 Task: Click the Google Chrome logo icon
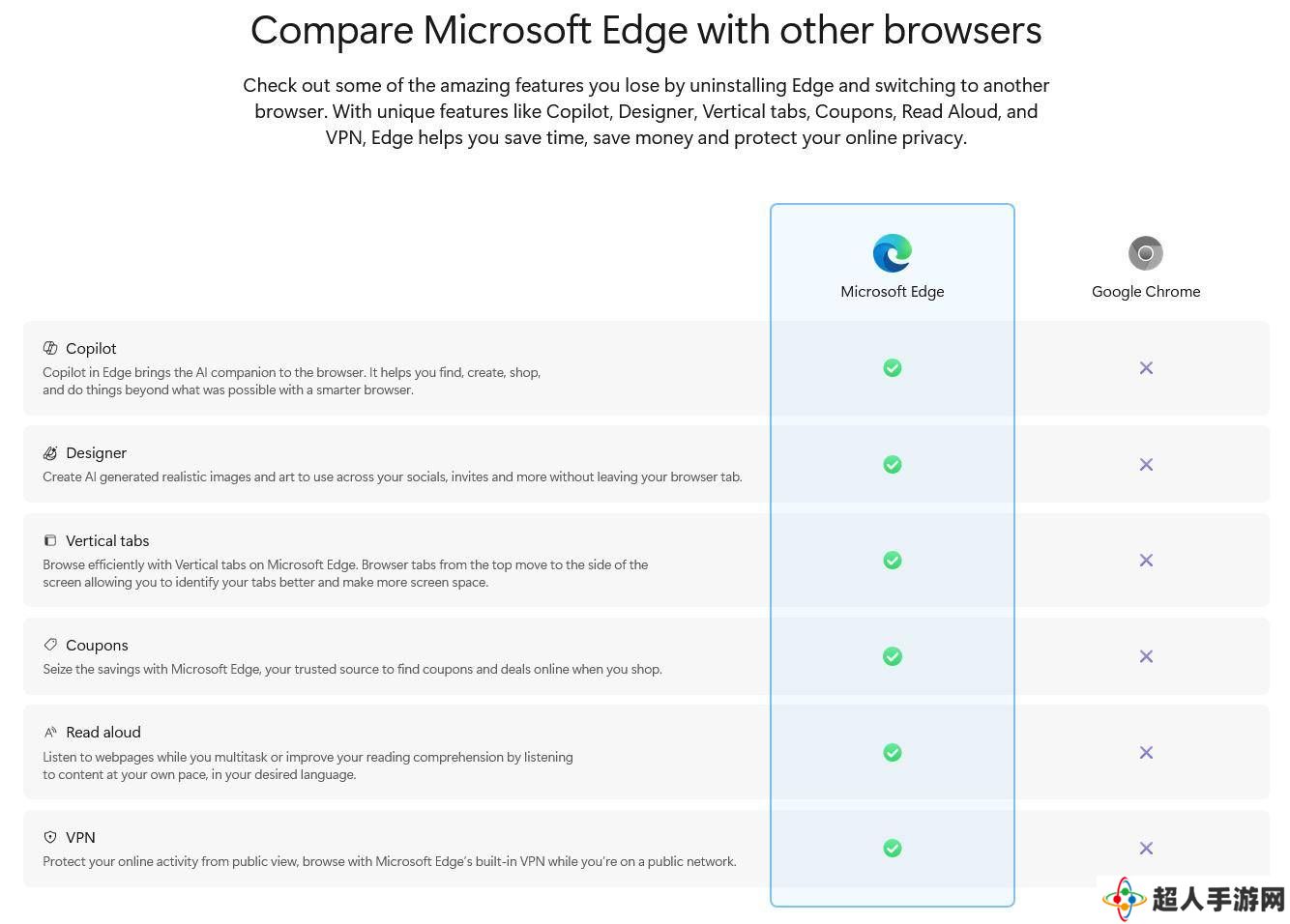(1146, 253)
